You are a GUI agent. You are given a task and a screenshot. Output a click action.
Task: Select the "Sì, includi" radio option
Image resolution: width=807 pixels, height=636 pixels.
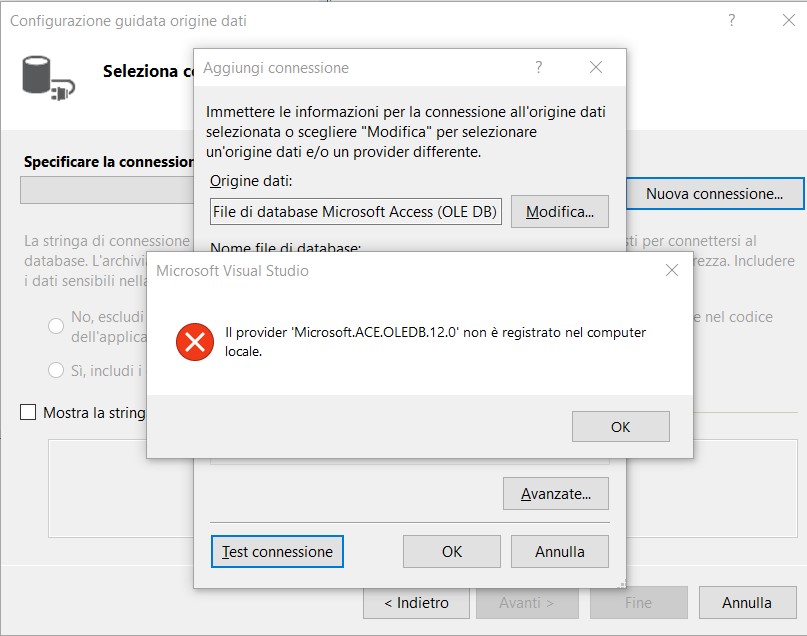click(x=56, y=370)
